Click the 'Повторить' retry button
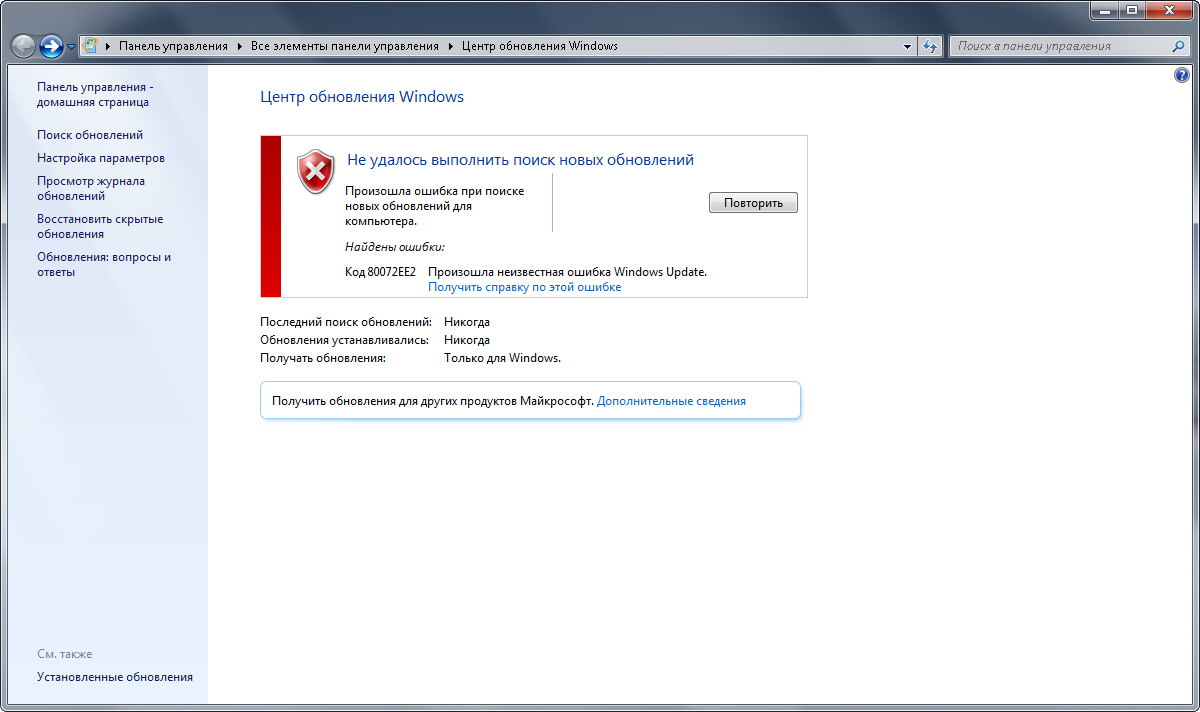The height and width of the screenshot is (712, 1200). click(753, 203)
